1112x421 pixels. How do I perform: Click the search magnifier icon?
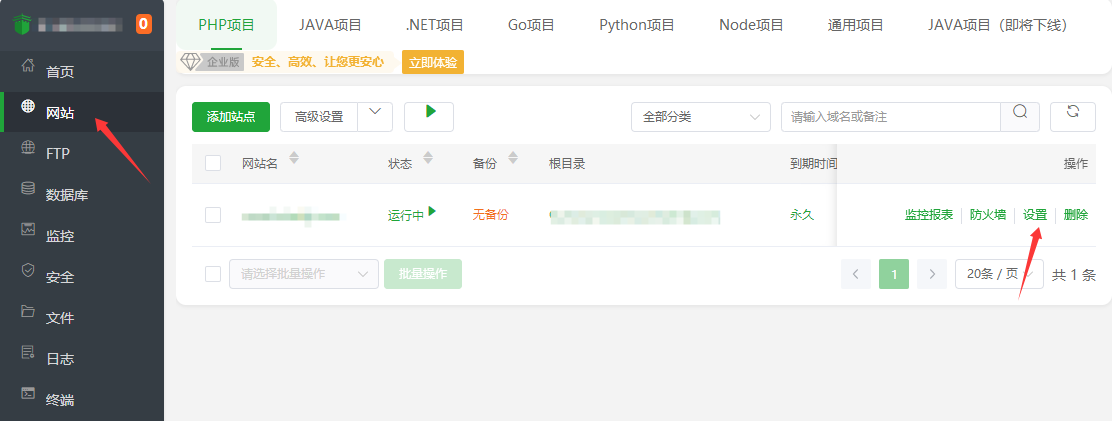coord(1020,116)
